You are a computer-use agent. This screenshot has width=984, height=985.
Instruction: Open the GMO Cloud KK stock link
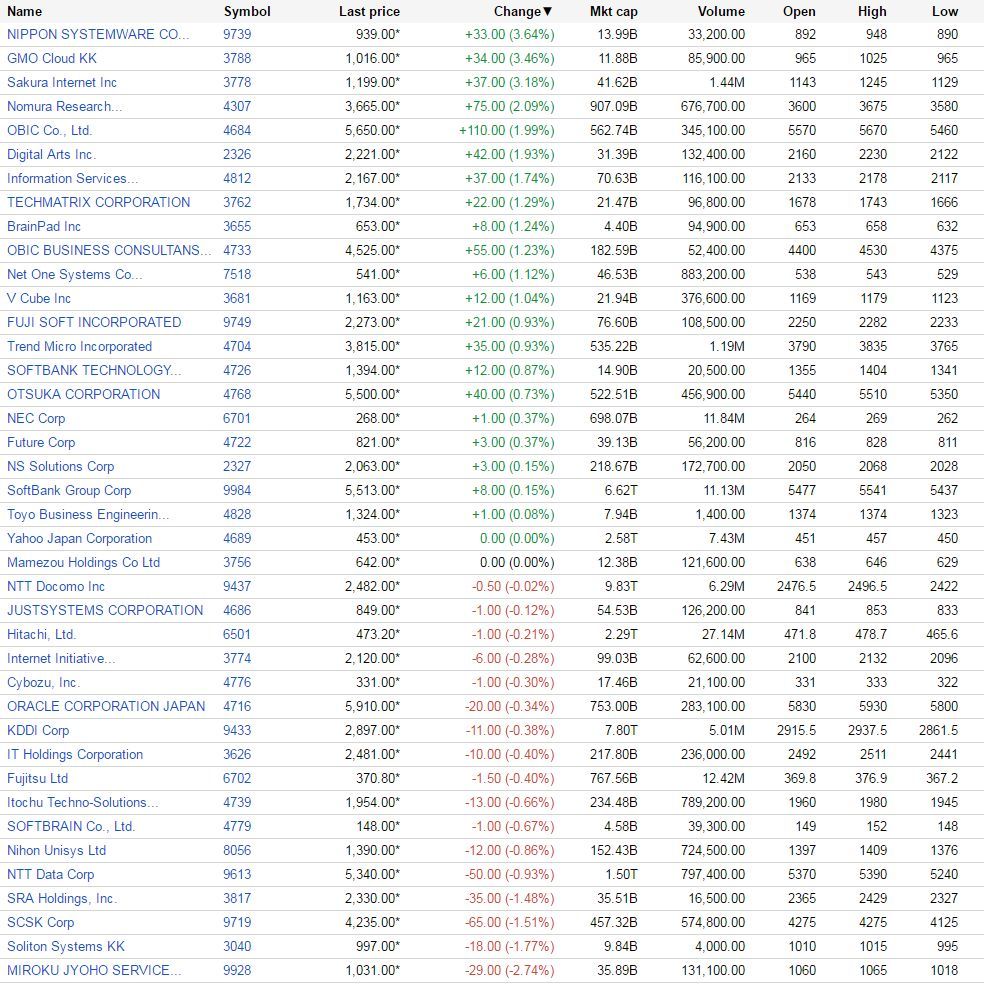pyautogui.click(x=52, y=58)
